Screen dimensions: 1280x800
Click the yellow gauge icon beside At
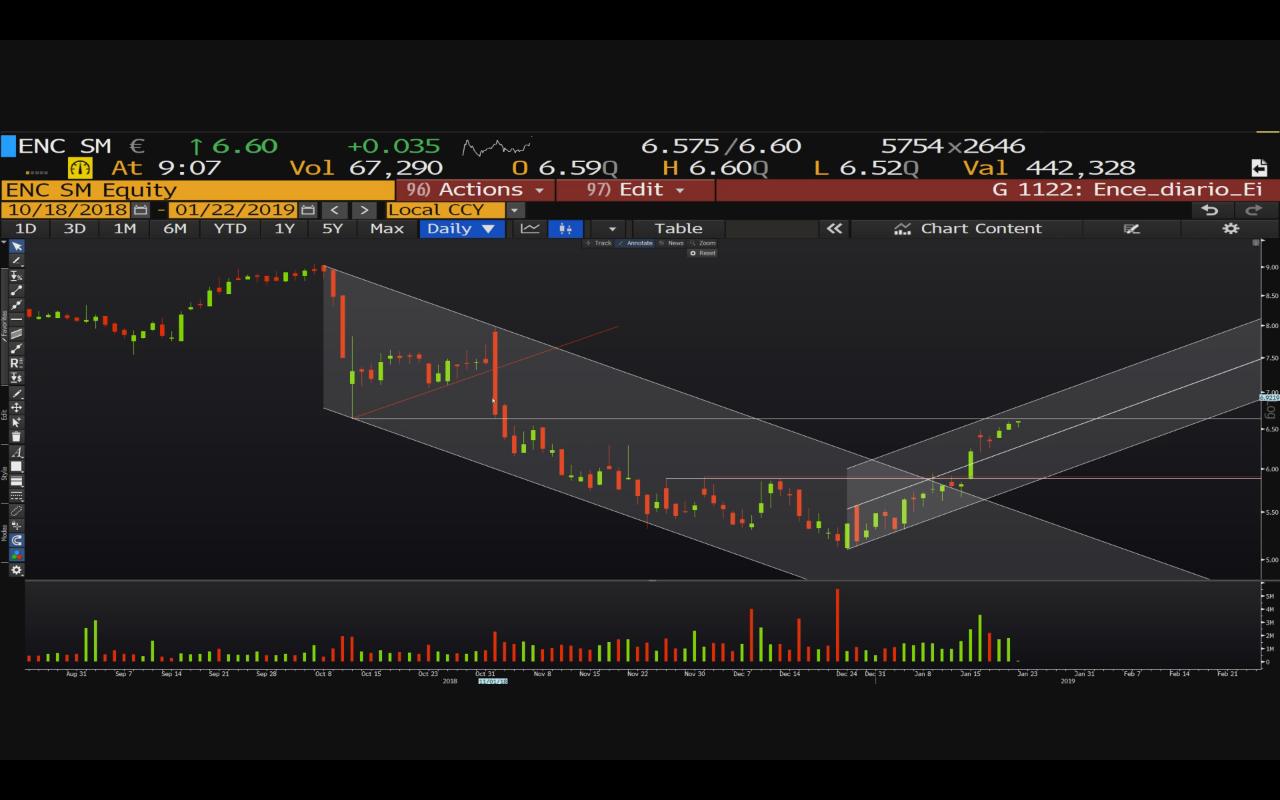(x=80, y=168)
